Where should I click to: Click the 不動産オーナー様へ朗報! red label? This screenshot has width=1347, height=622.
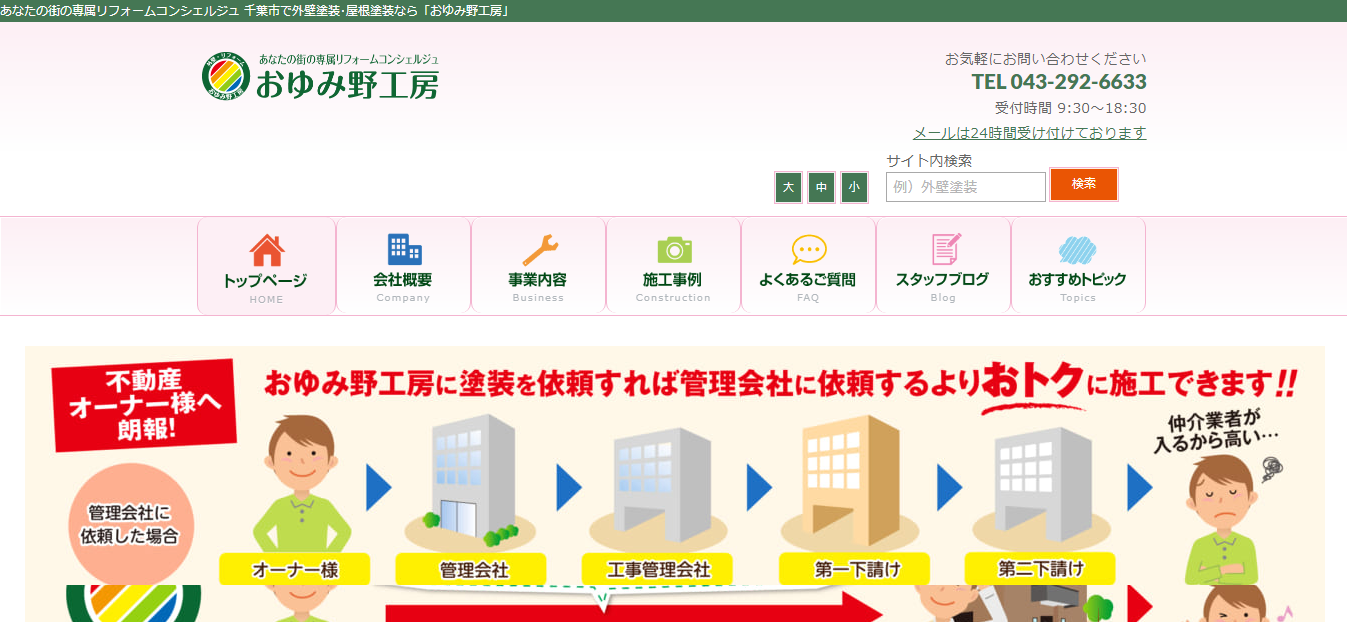pyautogui.click(x=143, y=404)
